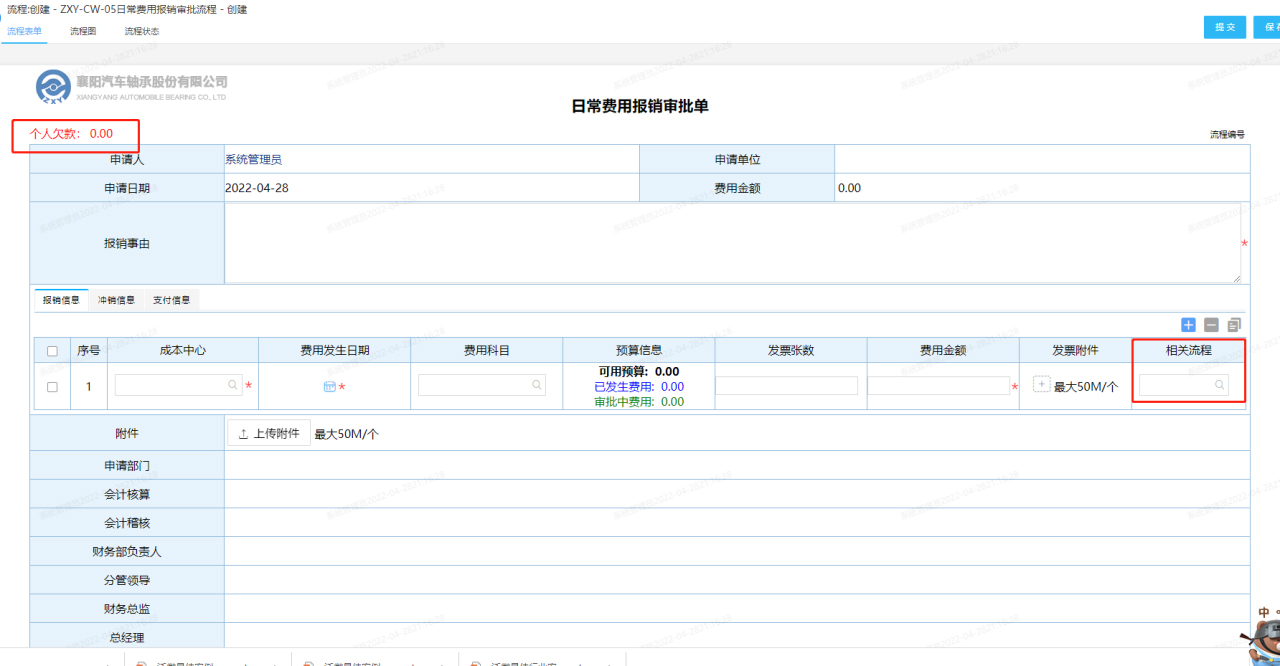This screenshot has width=1280, height=666.
Task: Toggle the select-all checkbox in the table header
Action: (x=52, y=351)
